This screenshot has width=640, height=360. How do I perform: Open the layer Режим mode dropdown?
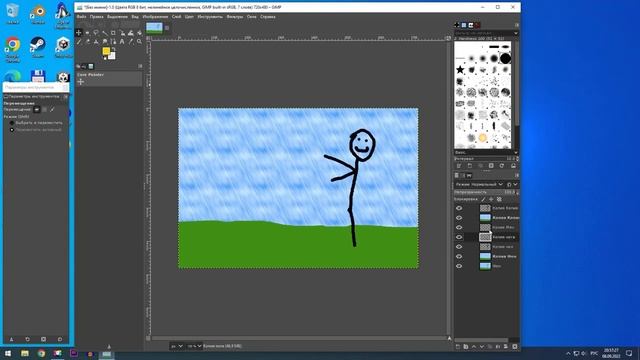(480, 184)
